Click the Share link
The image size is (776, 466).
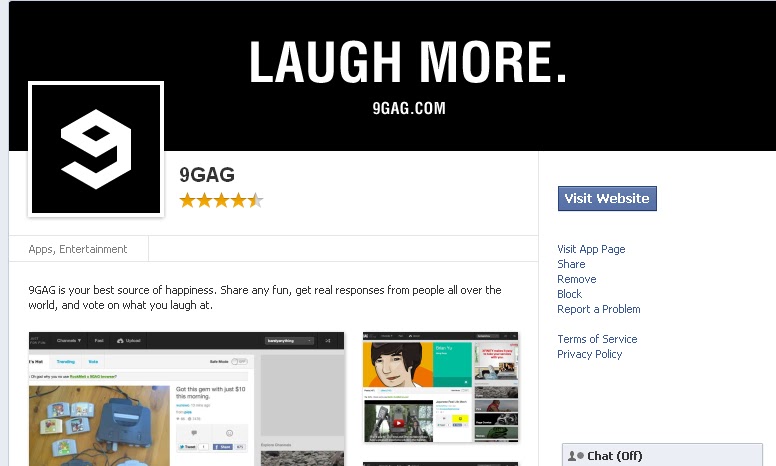point(571,264)
